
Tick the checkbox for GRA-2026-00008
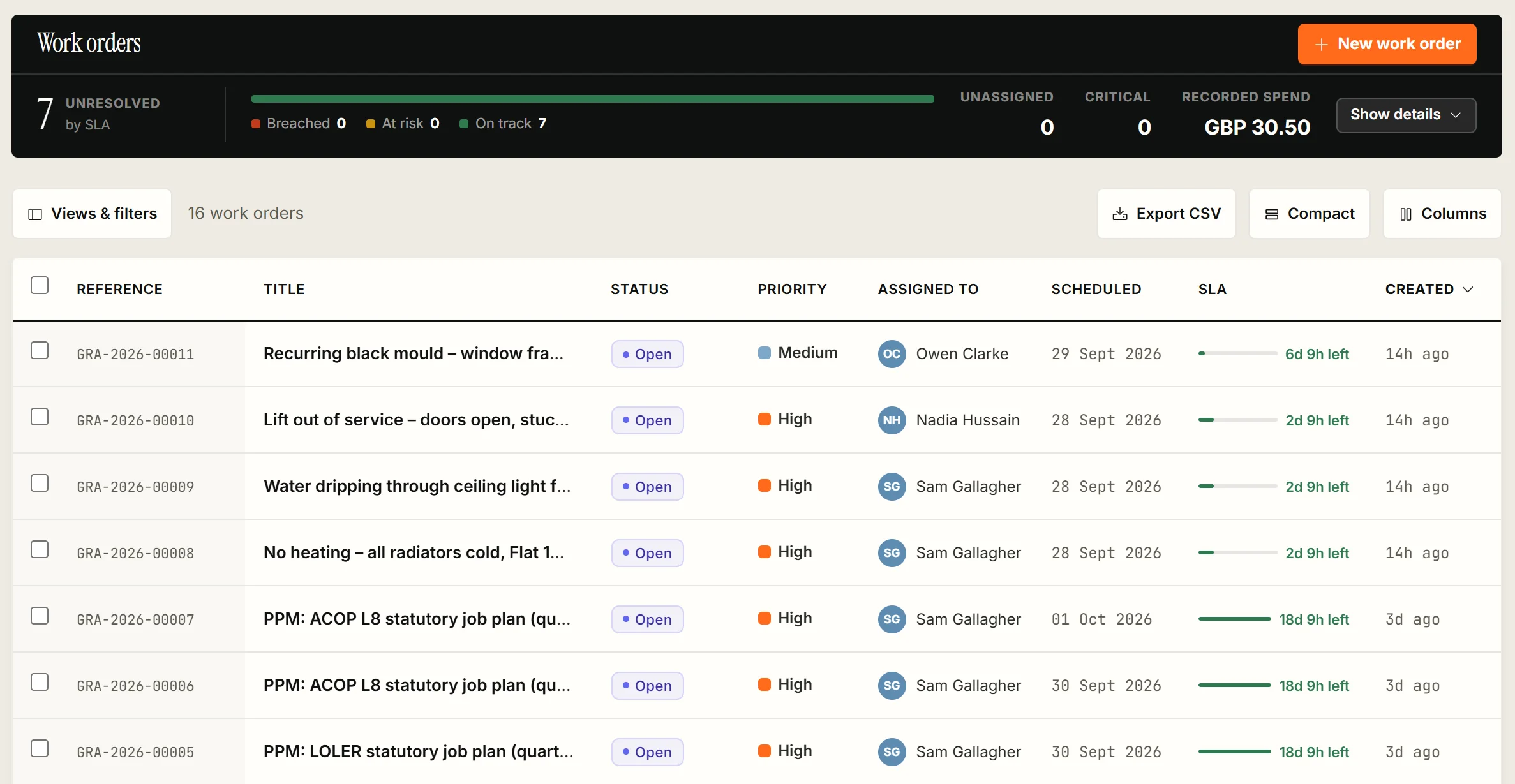(x=40, y=549)
